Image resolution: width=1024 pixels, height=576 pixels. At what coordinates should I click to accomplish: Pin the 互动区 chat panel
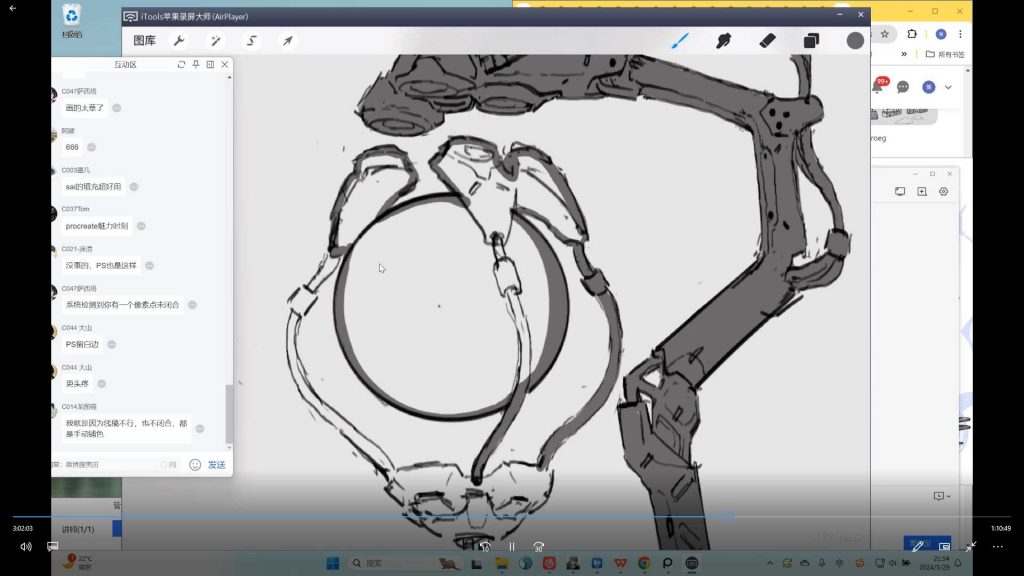click(x=196, y=65)
